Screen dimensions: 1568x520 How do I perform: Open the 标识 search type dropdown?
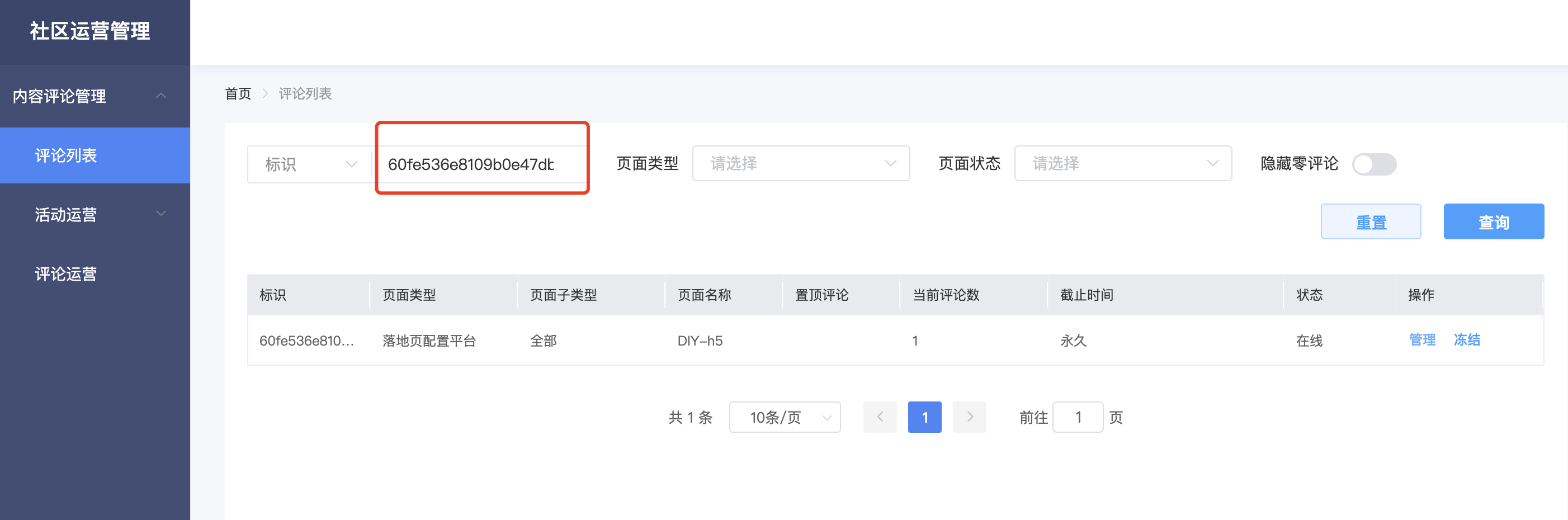point(309,164)
